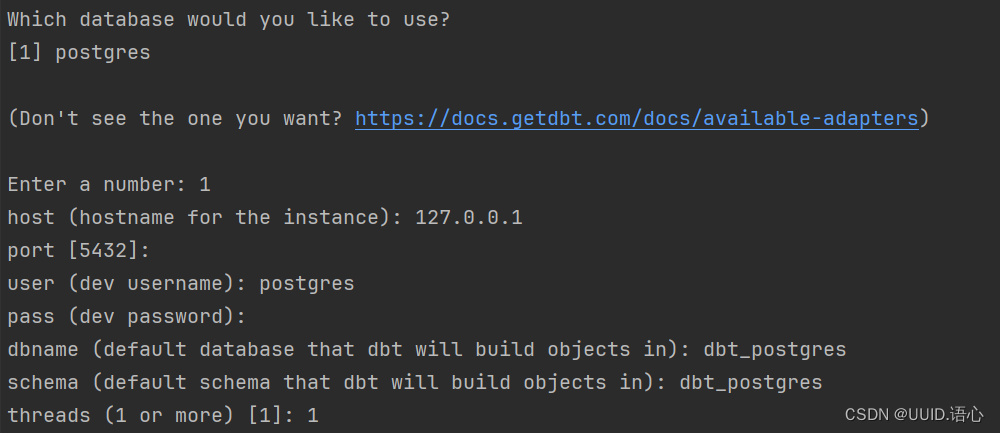Click the "host (hostname for the instance)" label
The height and width of the screenshot is (433, 1000).
click(x=204, y=217)
